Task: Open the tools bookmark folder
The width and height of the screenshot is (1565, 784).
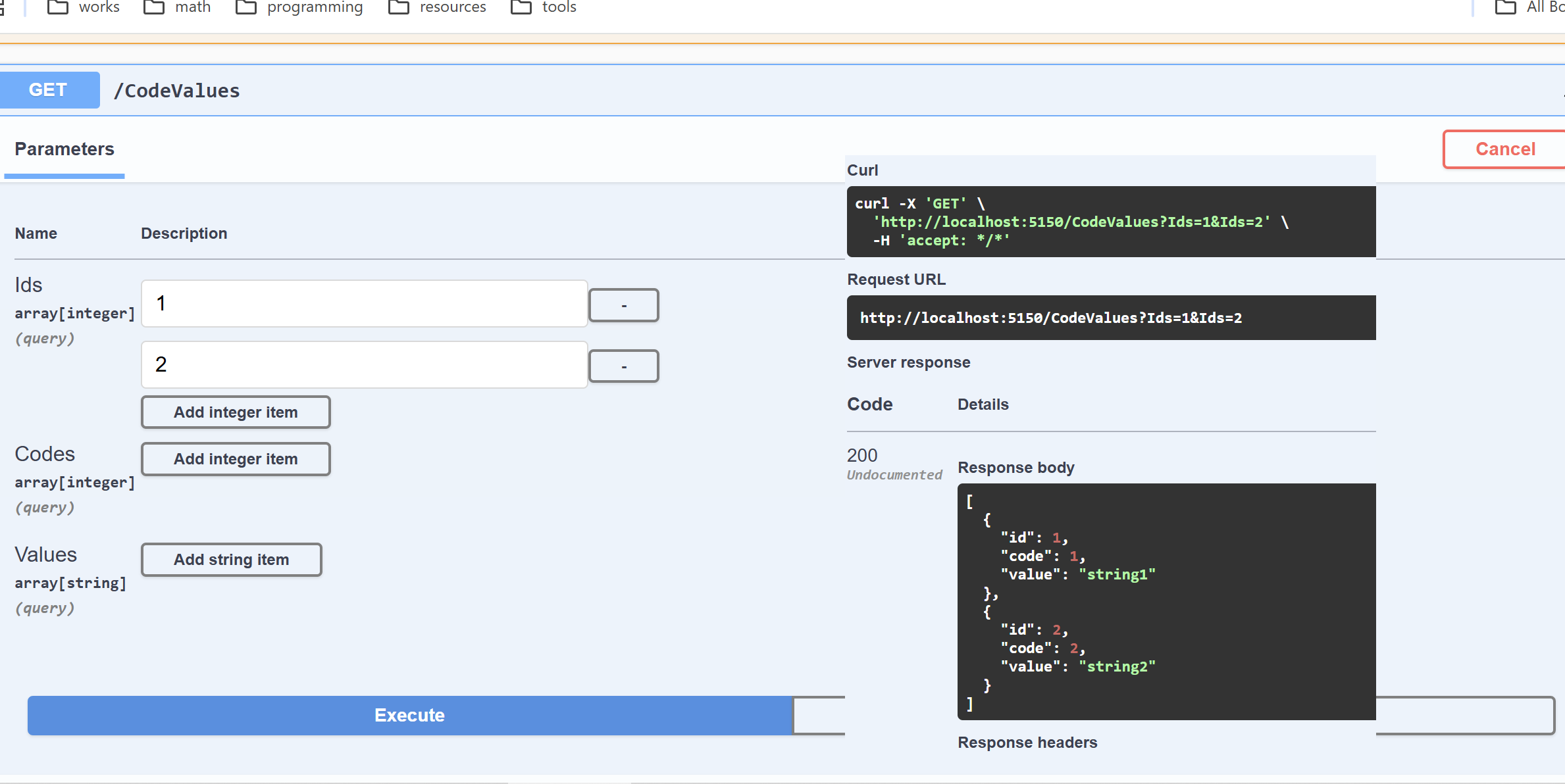Action: click(544, 7)
